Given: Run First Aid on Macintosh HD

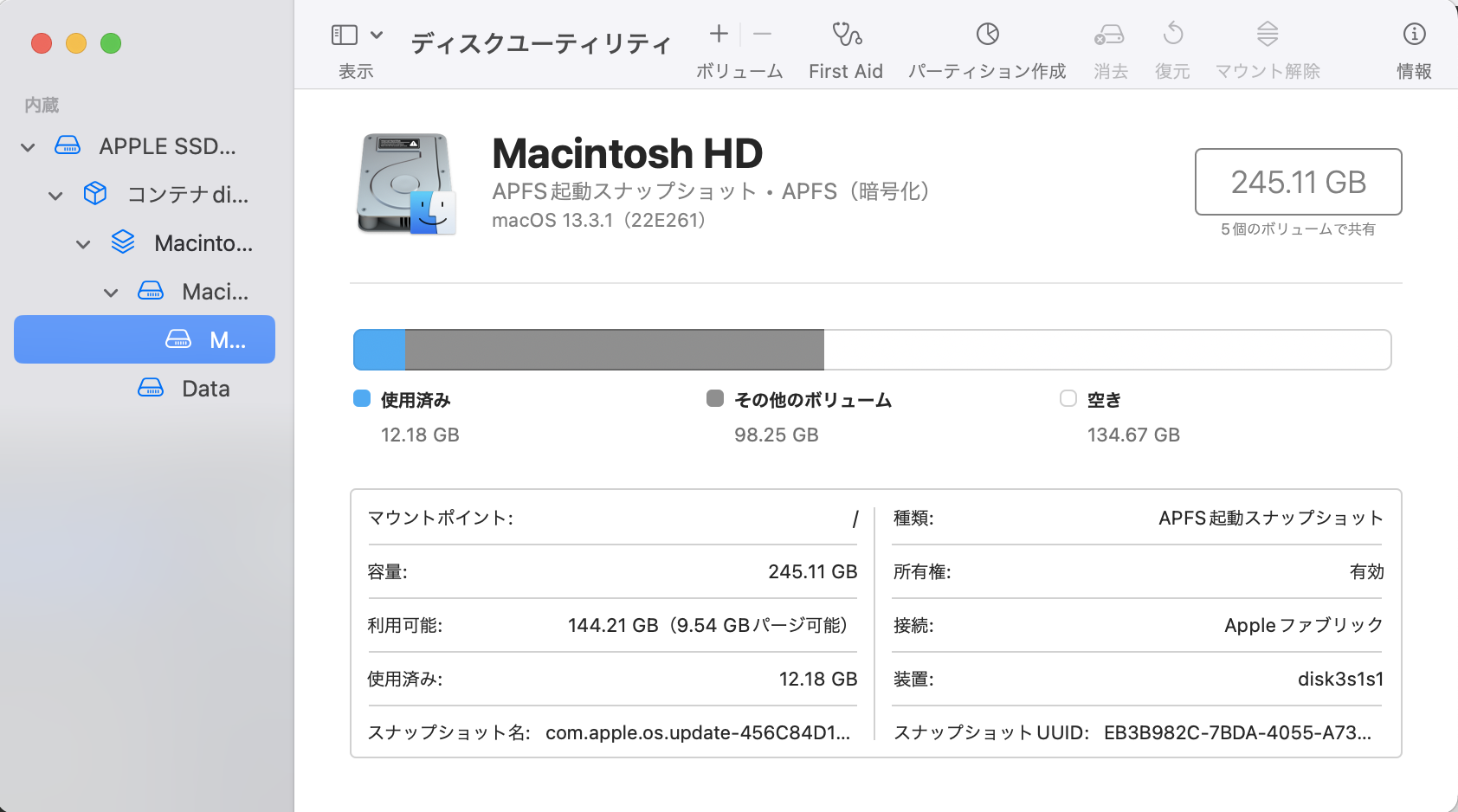Looking at the screenshot, I should pyautogui.click(x=845, y=48).
